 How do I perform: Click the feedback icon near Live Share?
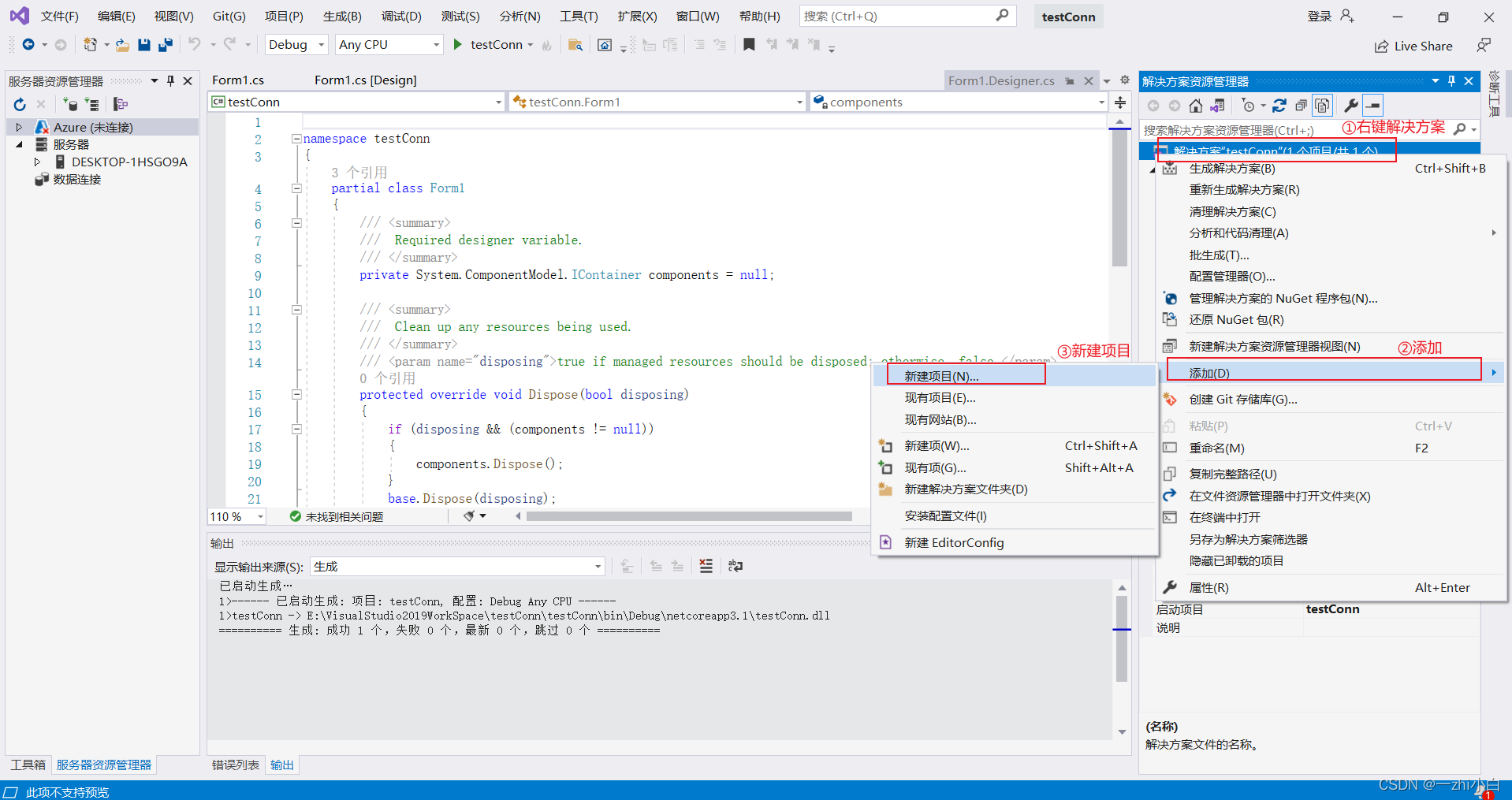point(1484,46)
